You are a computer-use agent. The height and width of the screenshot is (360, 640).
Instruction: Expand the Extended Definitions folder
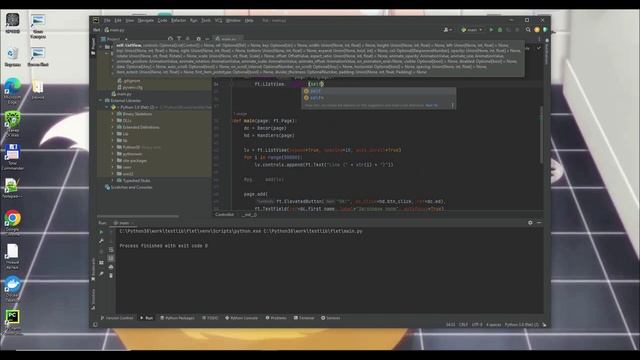click(x=113, y=127)
